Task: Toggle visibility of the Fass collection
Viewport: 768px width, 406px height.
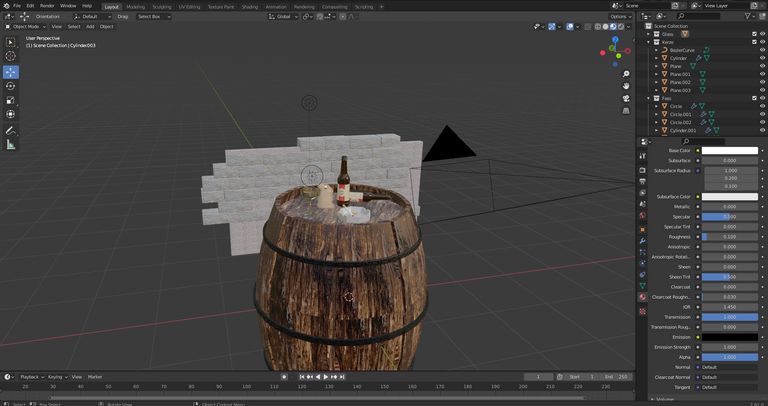Action: [x=763, y=98]
